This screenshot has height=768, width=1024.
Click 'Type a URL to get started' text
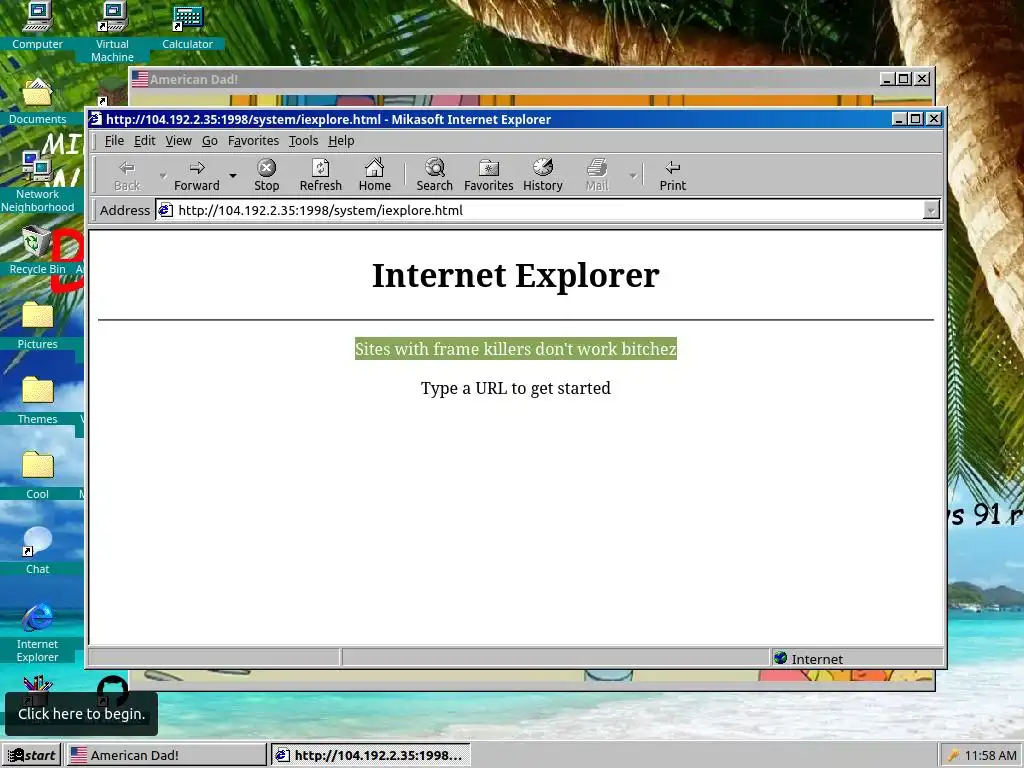point(516,388)
